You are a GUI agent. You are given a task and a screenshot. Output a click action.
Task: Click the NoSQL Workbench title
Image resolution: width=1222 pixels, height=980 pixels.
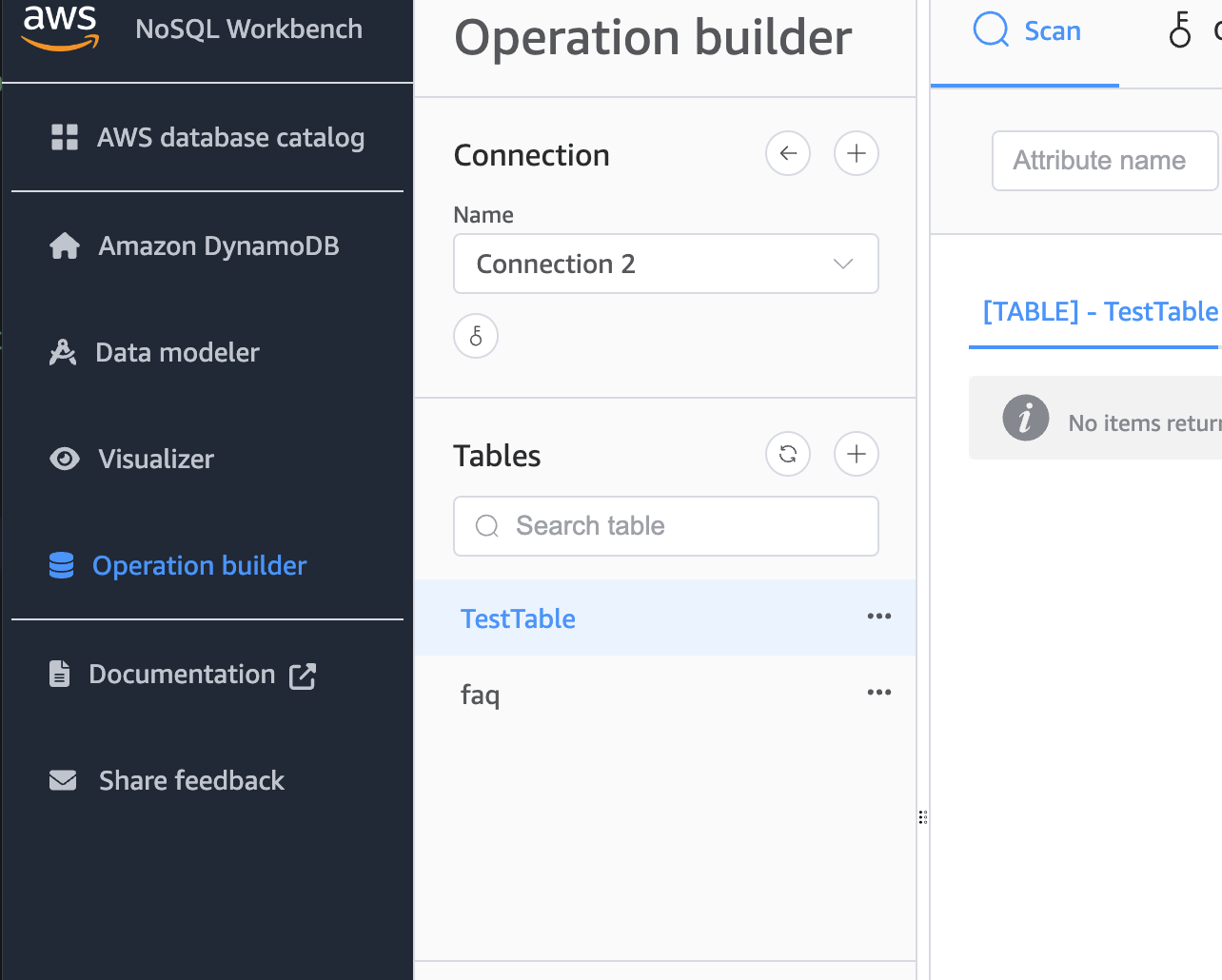tap(248, 29)
